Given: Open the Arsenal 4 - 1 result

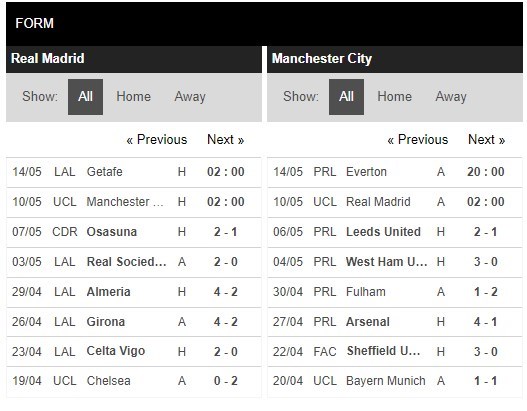Looking at the screenshot, I should point(395,322).
